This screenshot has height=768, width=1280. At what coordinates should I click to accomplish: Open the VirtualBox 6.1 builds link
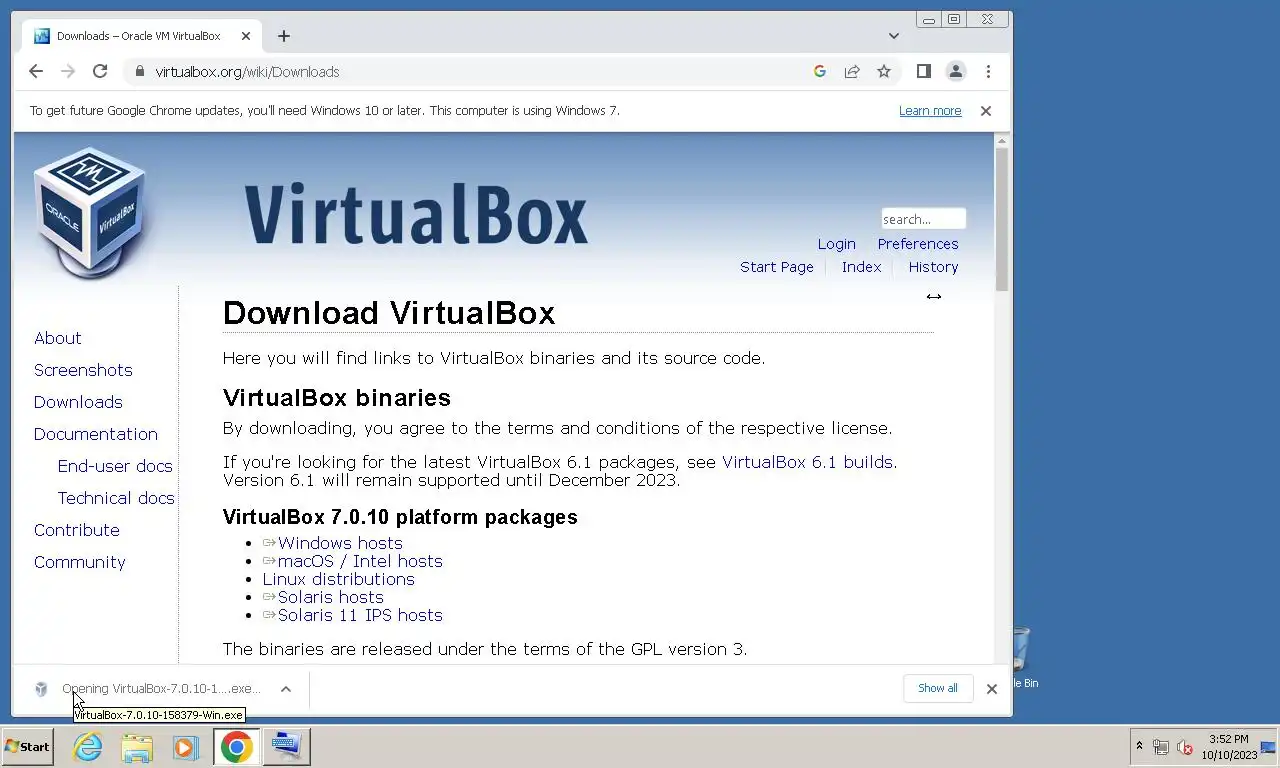point(807,462)
